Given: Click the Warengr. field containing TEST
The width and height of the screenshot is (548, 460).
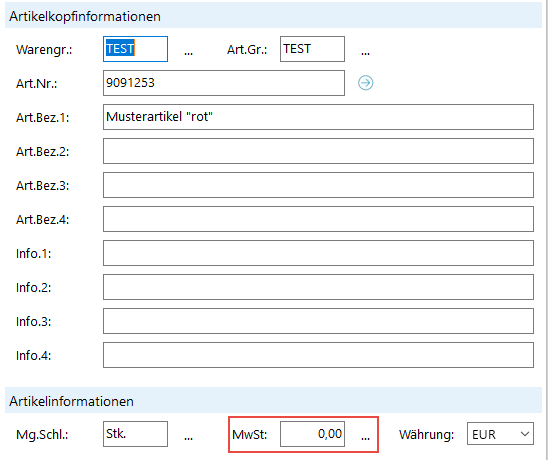Looking at the screenshot, I should pyautogui.click(x=135, y=49).
